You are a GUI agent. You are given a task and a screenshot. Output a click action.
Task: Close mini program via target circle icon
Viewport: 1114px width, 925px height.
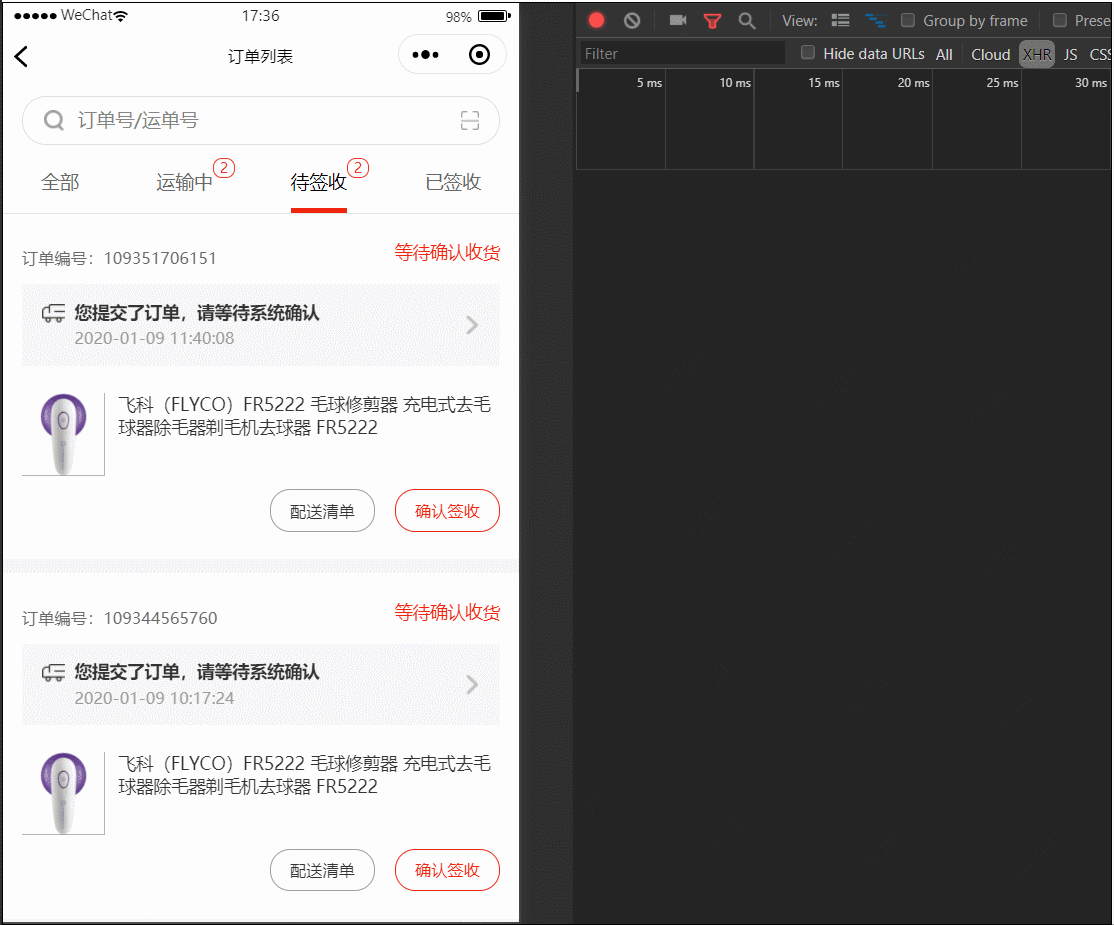[480, 55]
